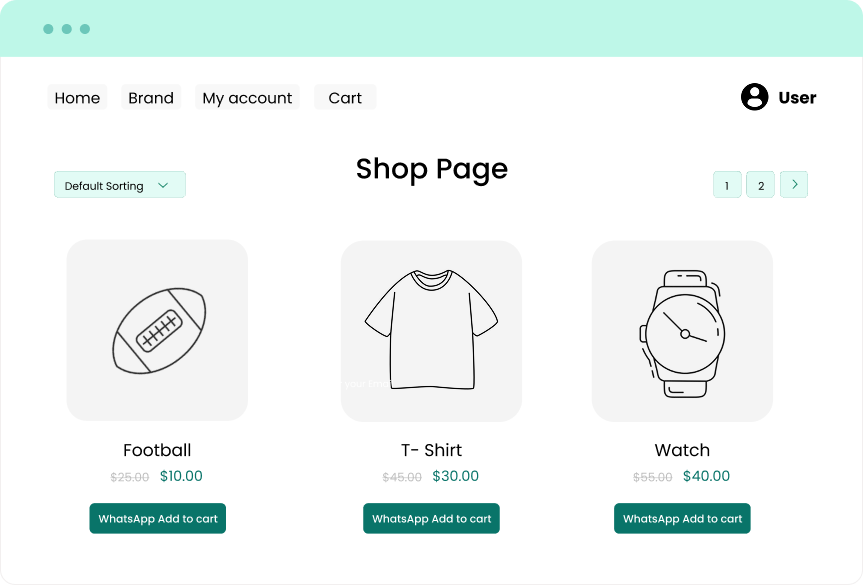
Task: Click the next page chevron icon
Action: coord(794,184)
